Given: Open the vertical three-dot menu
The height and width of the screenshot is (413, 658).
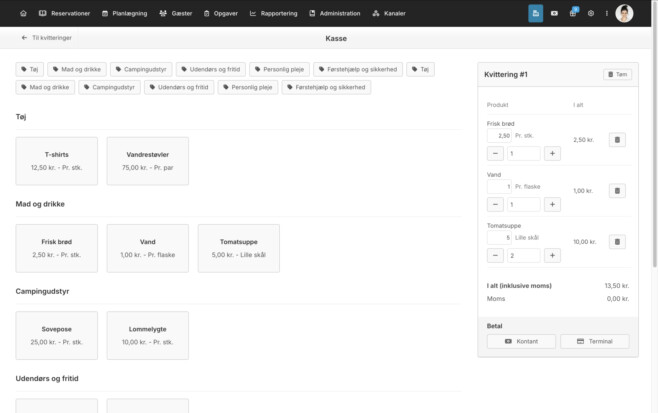Looking at the screenshot, I should 606,13.
